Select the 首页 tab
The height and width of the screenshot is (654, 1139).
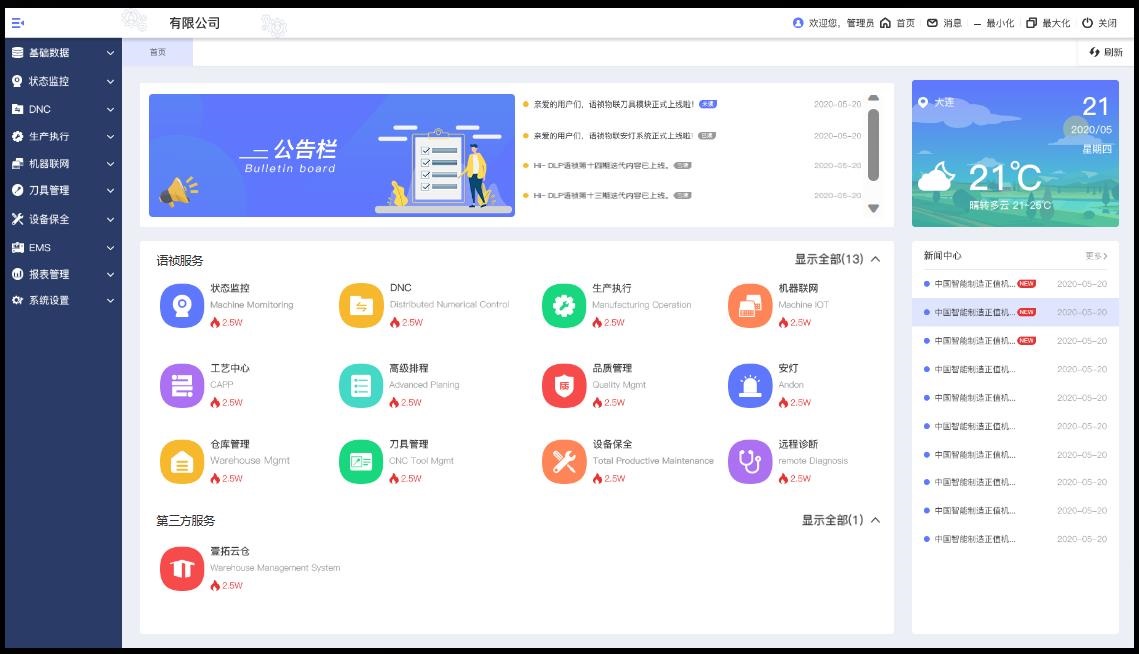[x=158, y=52]
